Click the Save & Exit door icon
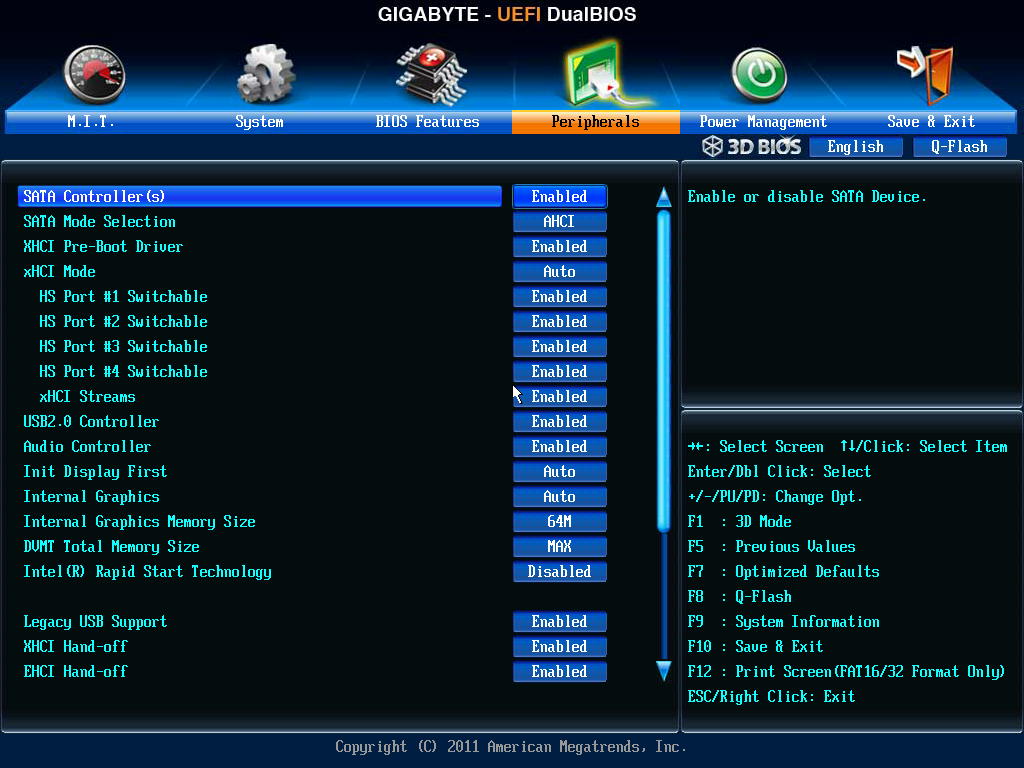The height and width of the screenshot is (768, 1024). (x=926, y=75)
